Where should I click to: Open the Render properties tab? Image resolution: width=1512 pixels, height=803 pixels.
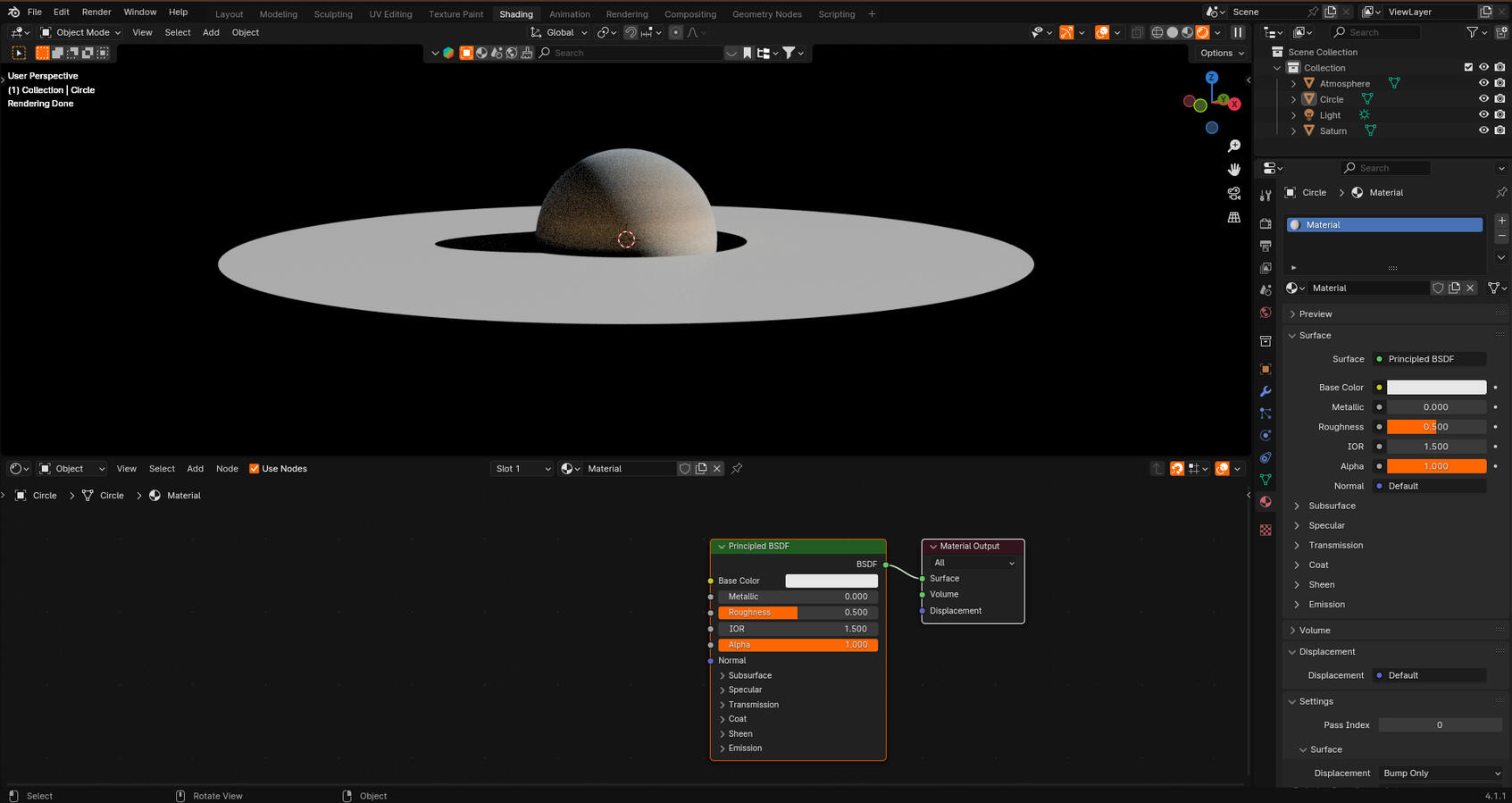[1266, 223]
